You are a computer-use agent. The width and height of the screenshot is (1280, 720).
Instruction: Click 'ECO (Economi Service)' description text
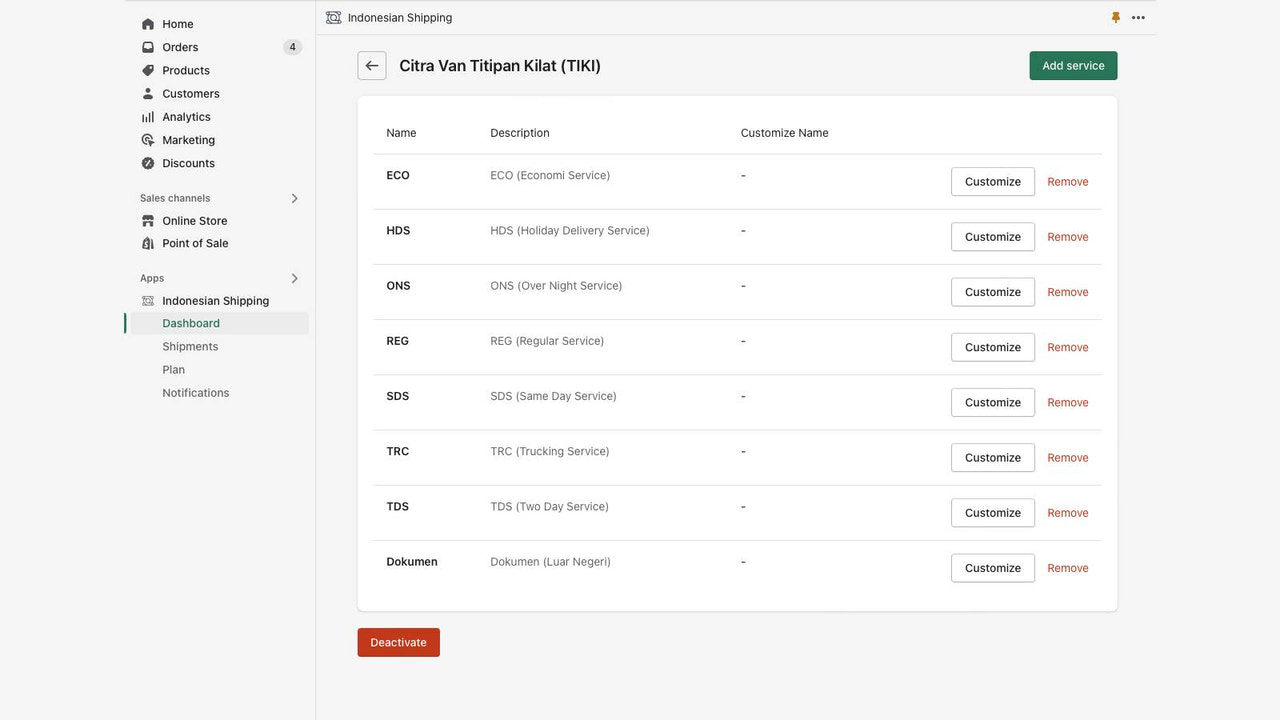point(550,175)
